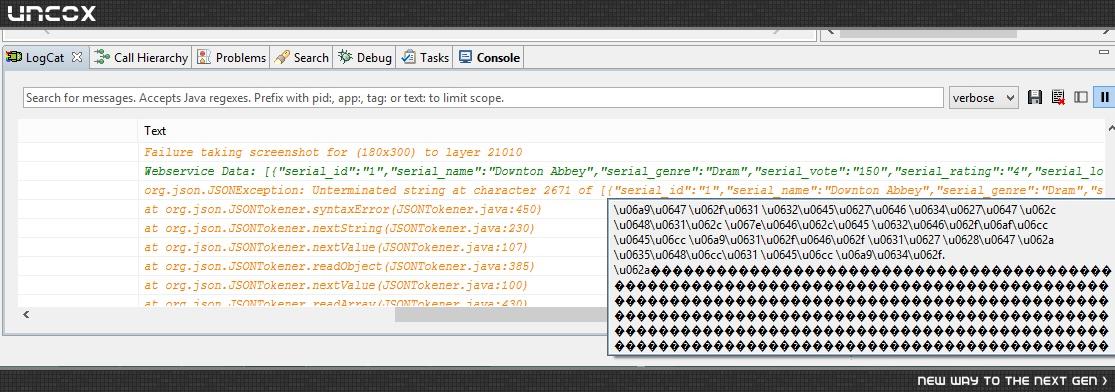Click the LogCat tab Android icon
This screenshot has width=1115, height=392.
[x=14, y=58]
